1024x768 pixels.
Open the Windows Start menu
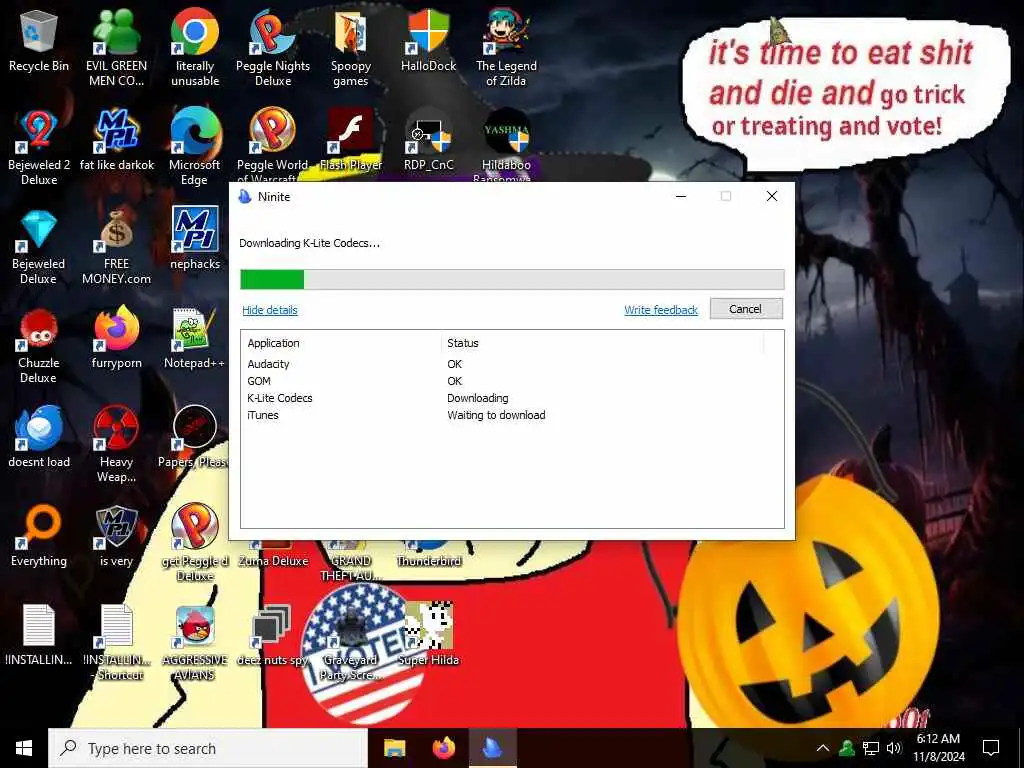(x=24, y=748)
